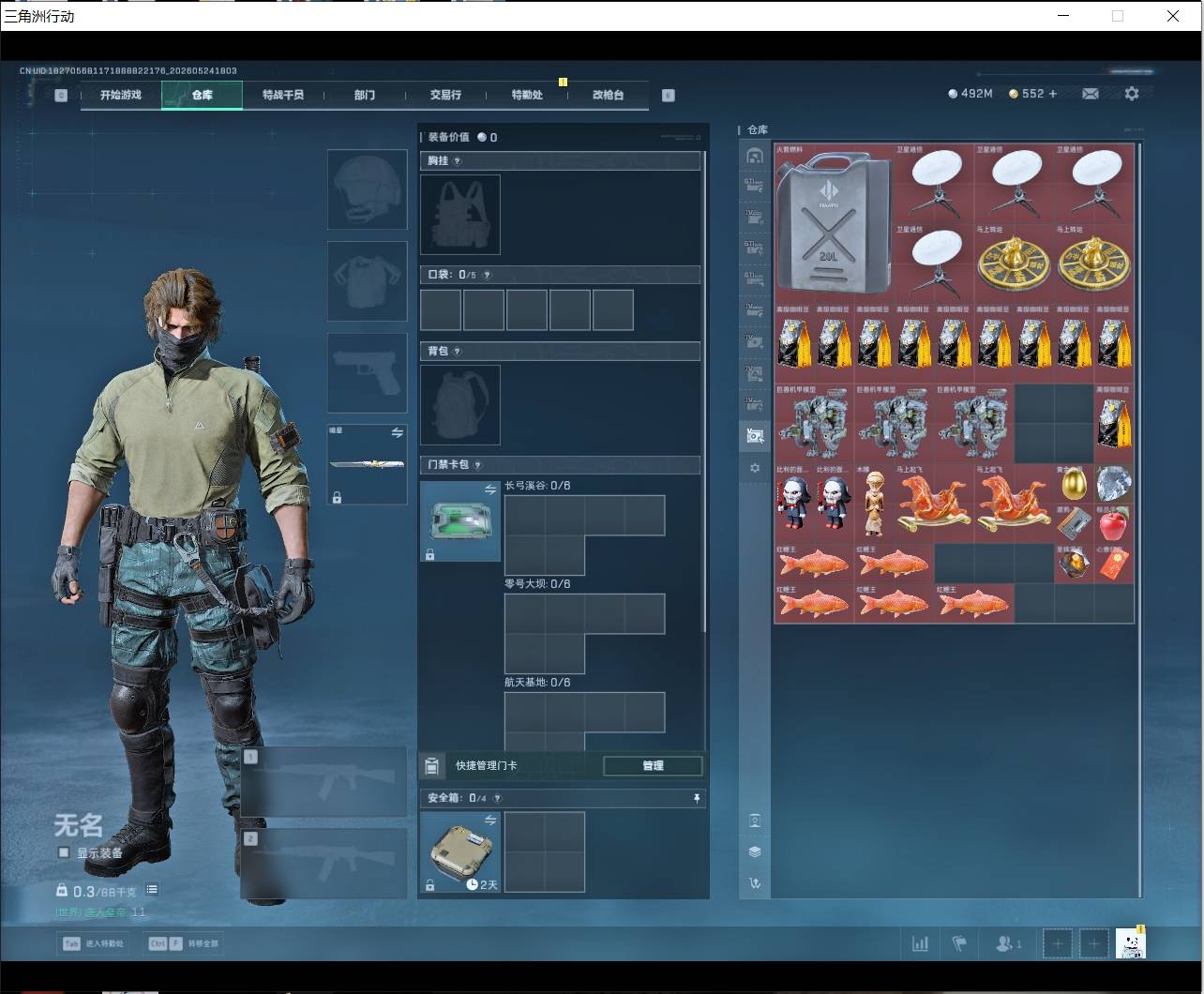Select the empty pistol slot
The width and height of the screenshot is (1204, 994).
tap(368, 373)
